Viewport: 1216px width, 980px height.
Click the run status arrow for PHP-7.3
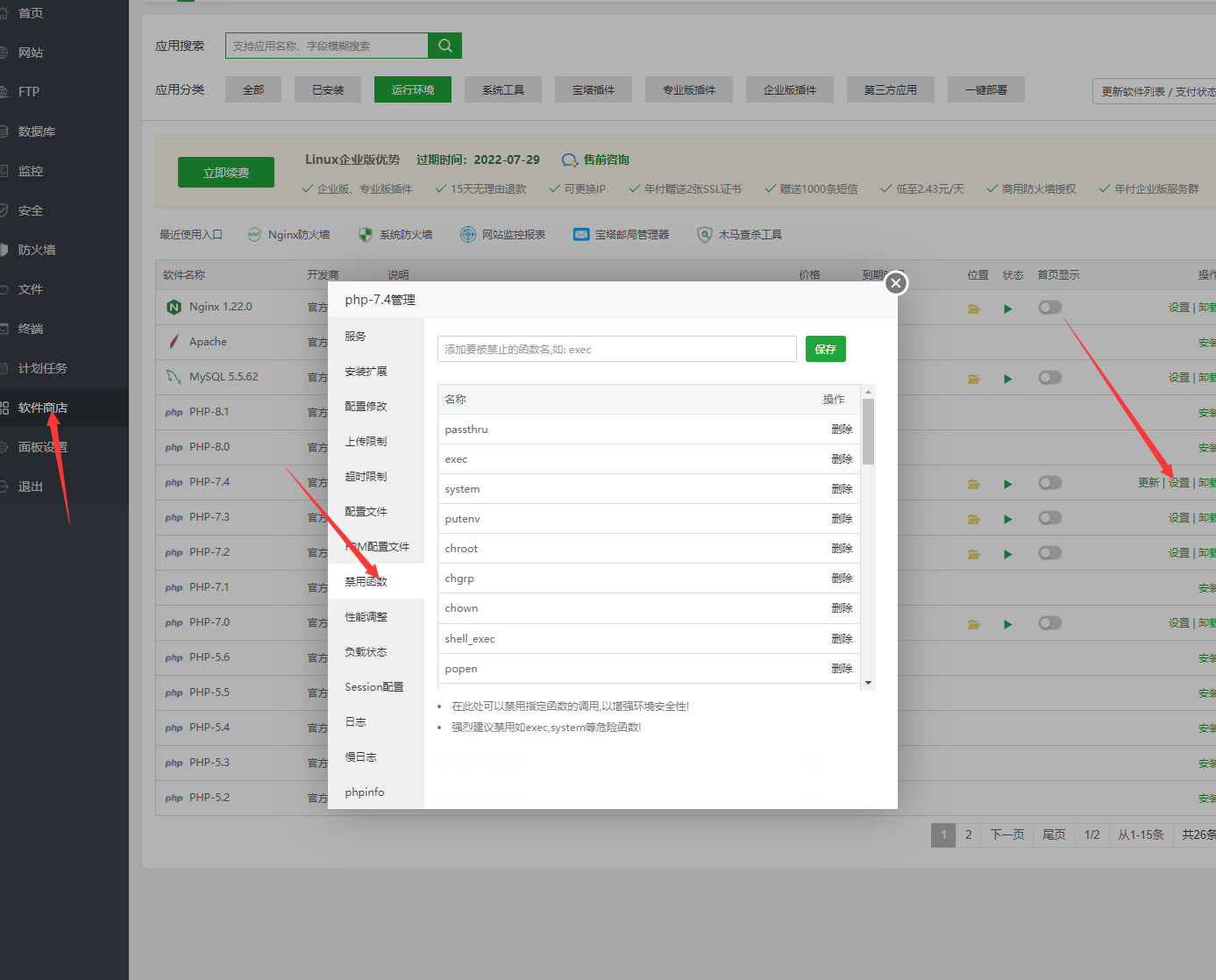pyautogui.click(x=1008, y=519)
